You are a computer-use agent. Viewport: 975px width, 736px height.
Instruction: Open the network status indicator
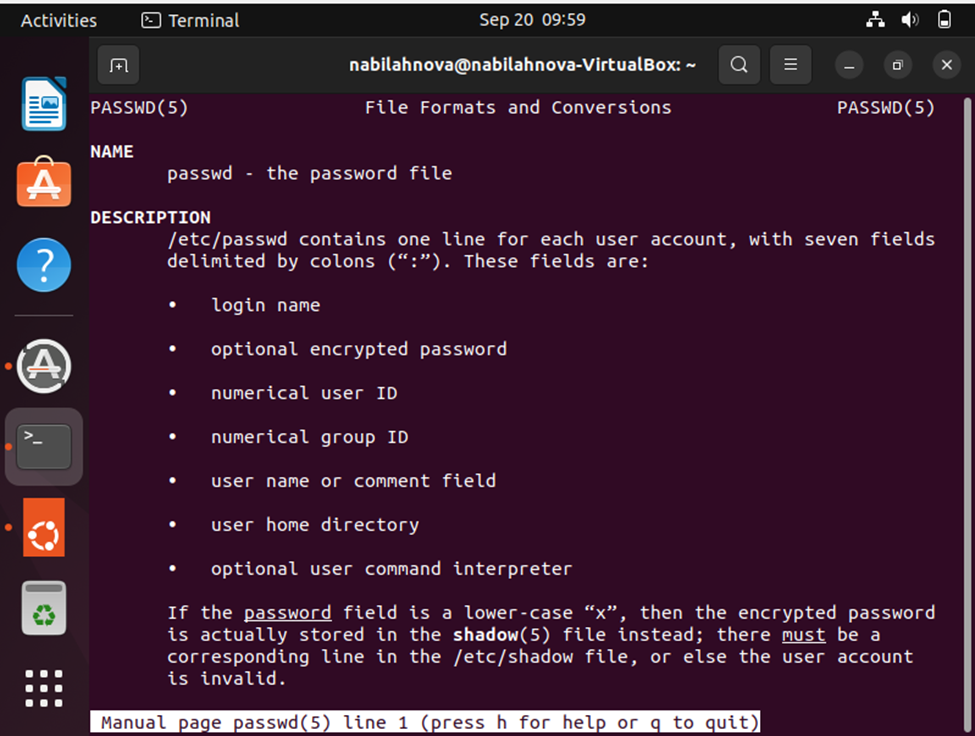(876, 20)
